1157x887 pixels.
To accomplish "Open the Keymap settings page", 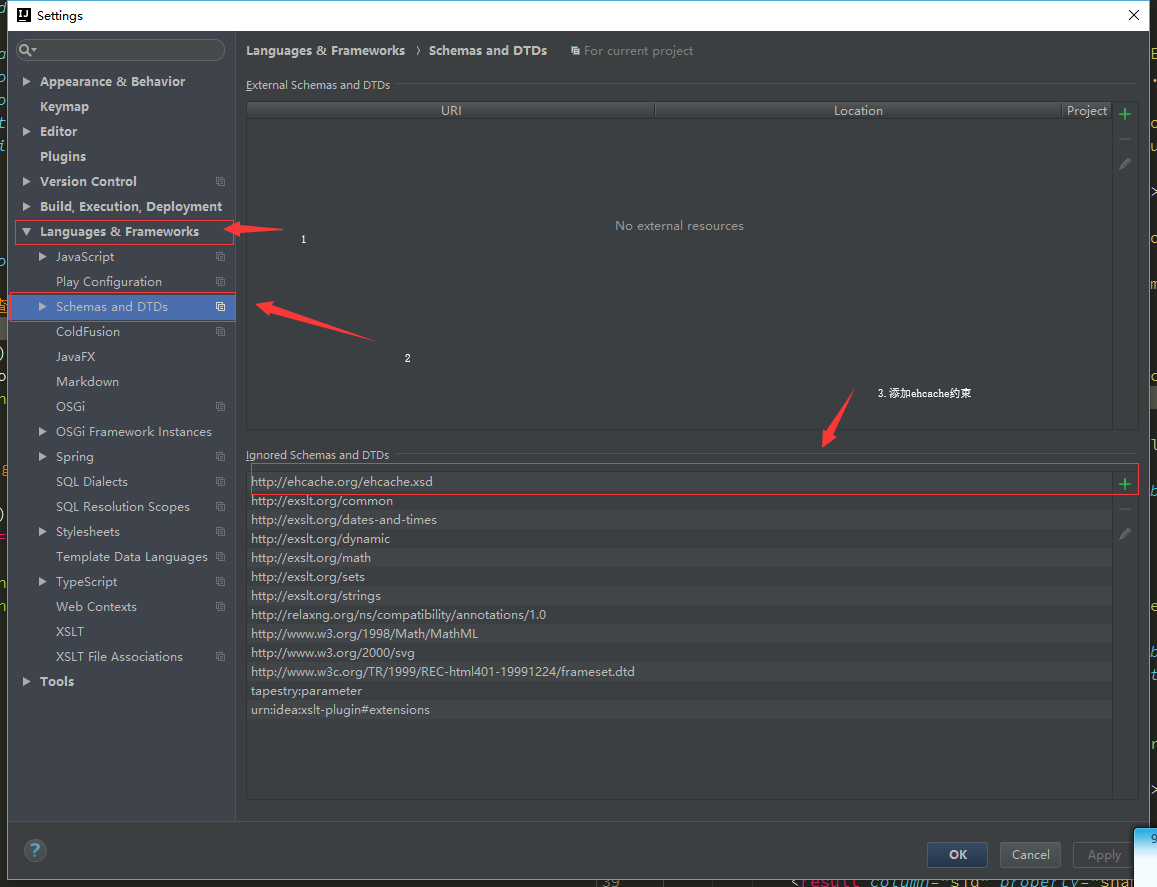I will click(x=64, y=107).
